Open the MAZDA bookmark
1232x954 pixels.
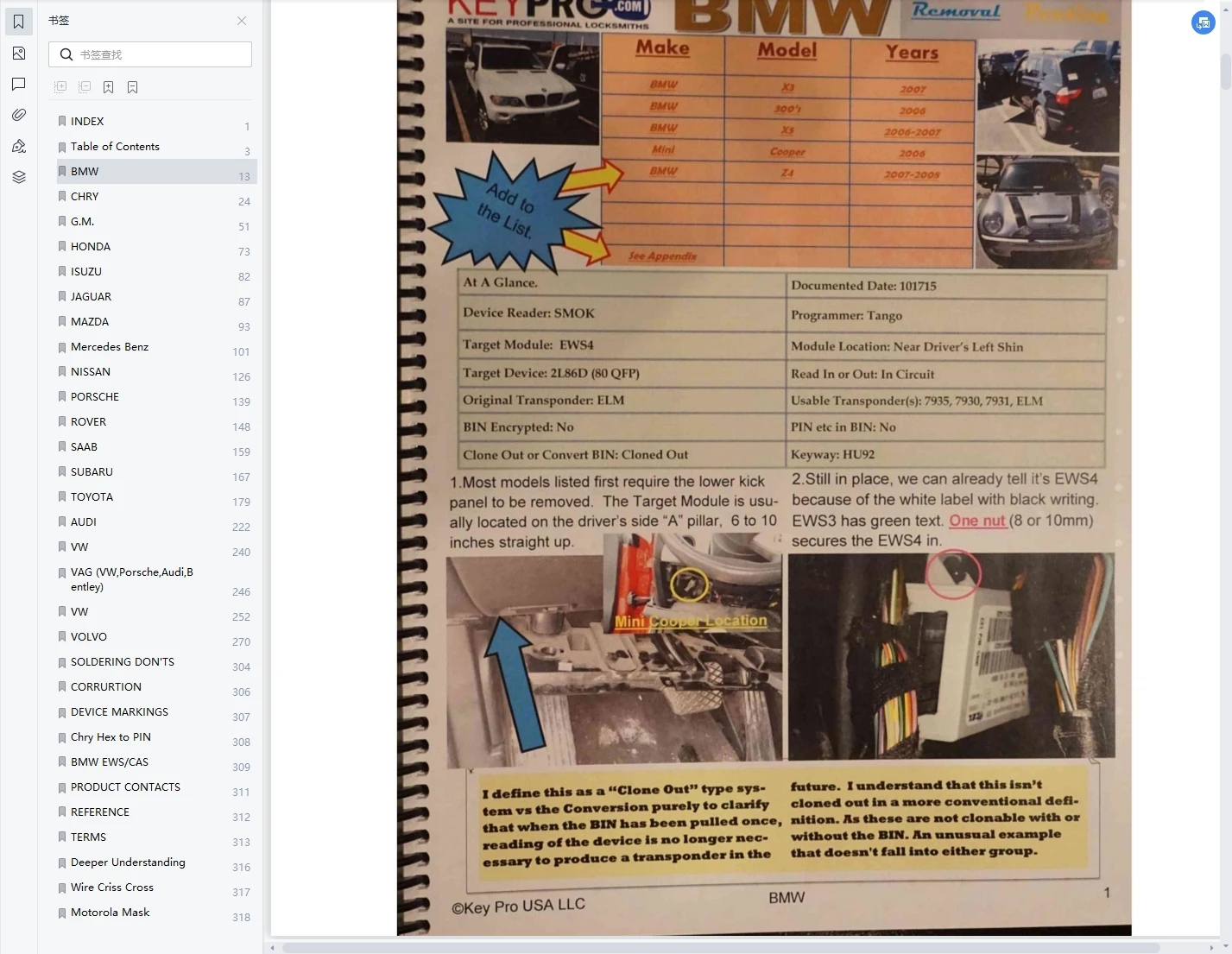[x=156, y=322]
